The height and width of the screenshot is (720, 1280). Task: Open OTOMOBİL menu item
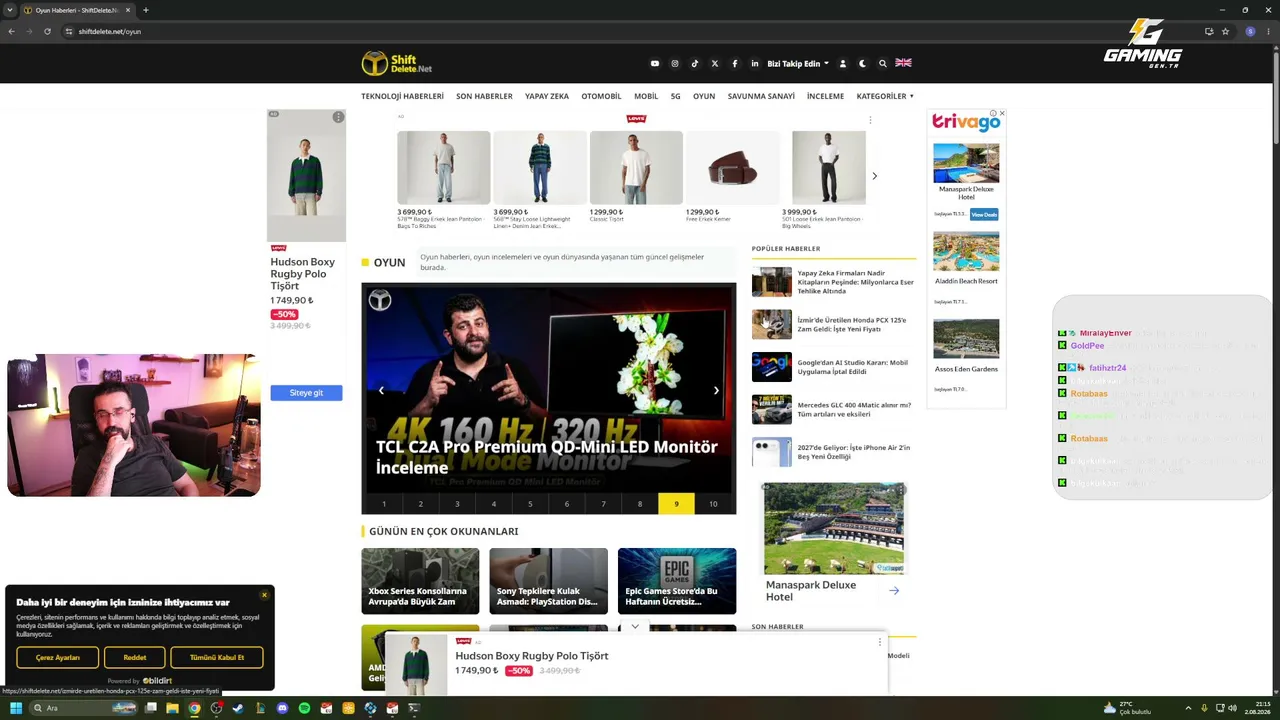[x=601, y=96]
